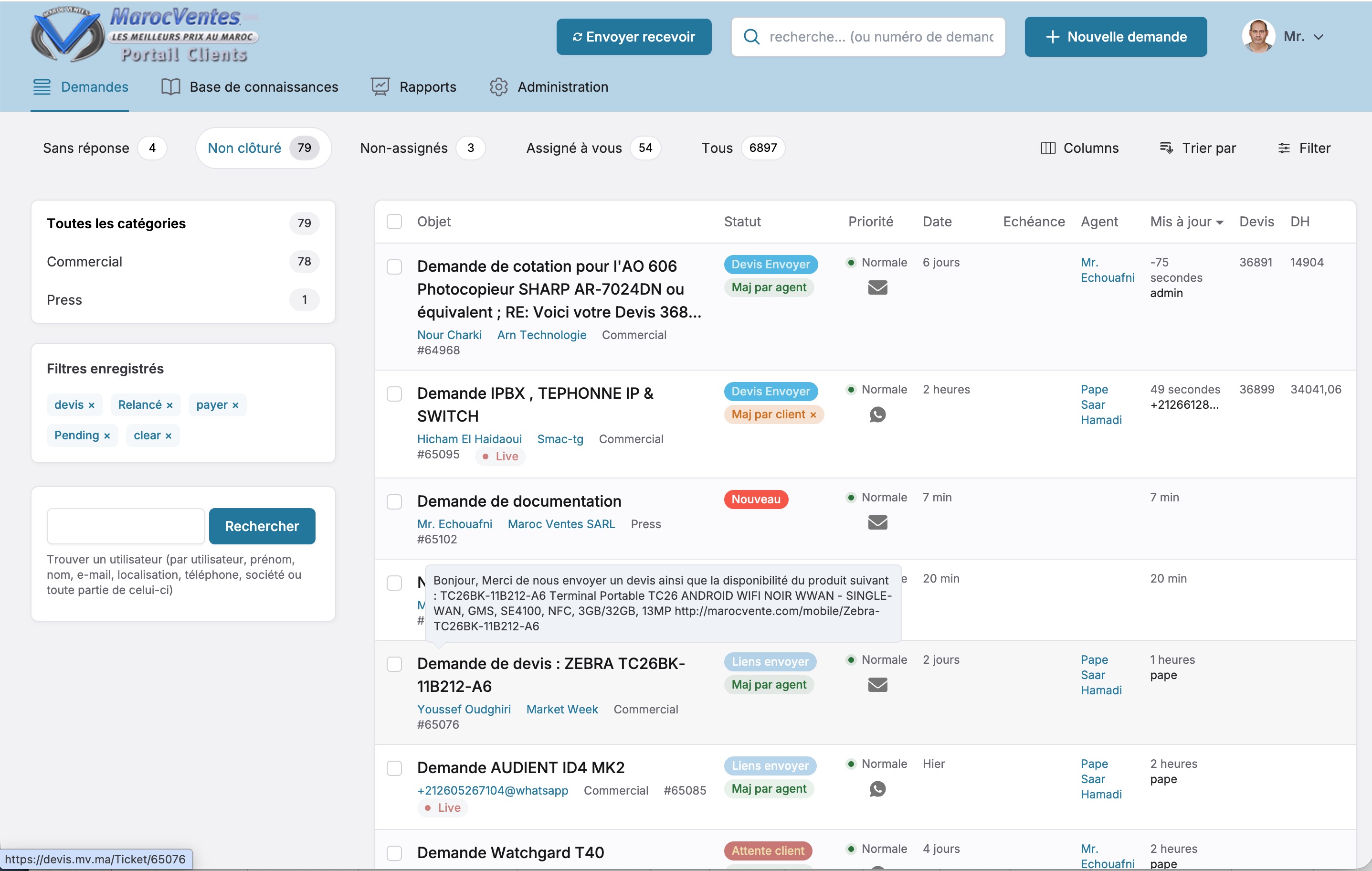Click the Rapports chart icon
The width and height of the screenshot is (1372, 871).
(x=380, y=87)
